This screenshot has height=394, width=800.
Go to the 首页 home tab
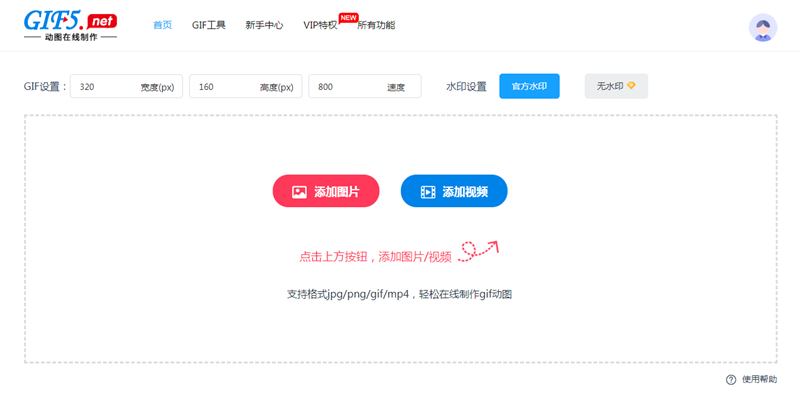coord(163,25)
